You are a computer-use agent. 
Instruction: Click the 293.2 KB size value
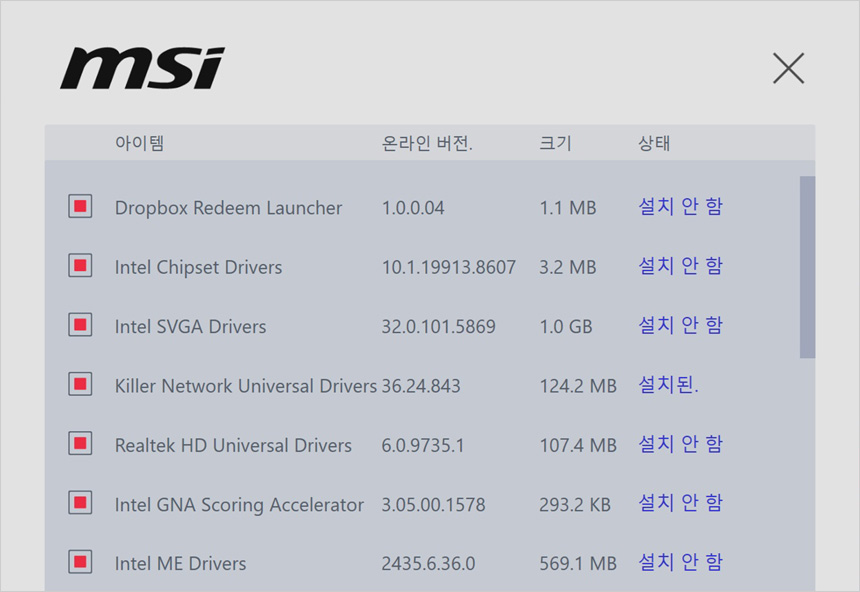coord(575,504)
